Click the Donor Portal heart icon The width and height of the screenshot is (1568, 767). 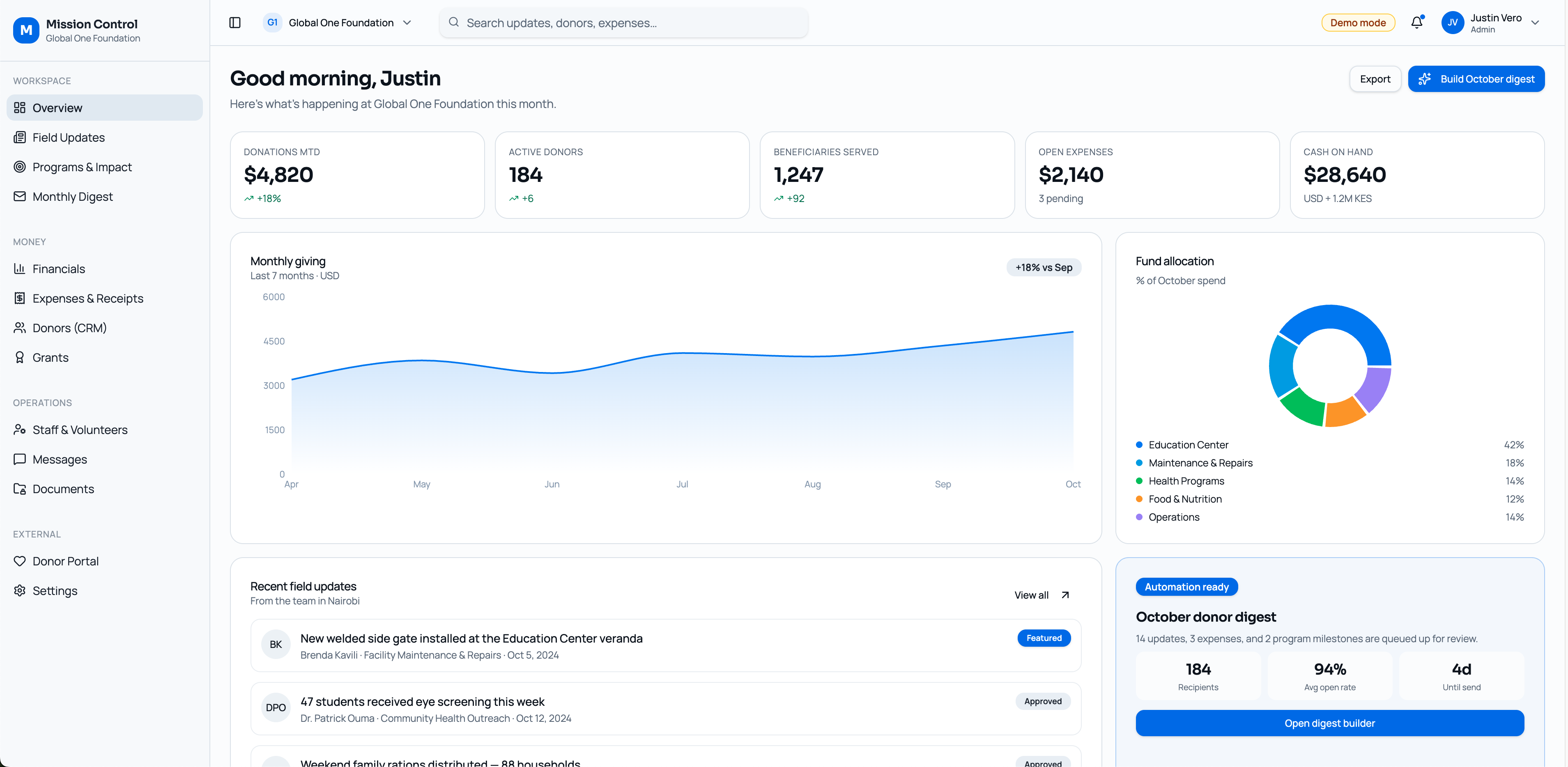(19, 560)
